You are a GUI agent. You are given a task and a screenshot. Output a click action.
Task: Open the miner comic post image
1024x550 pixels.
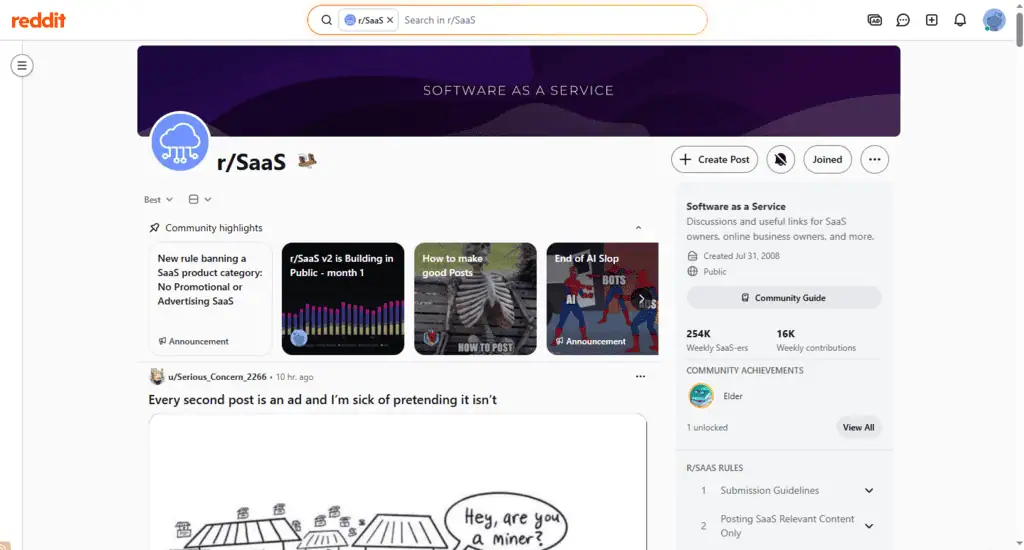click(x=398, y=482)
